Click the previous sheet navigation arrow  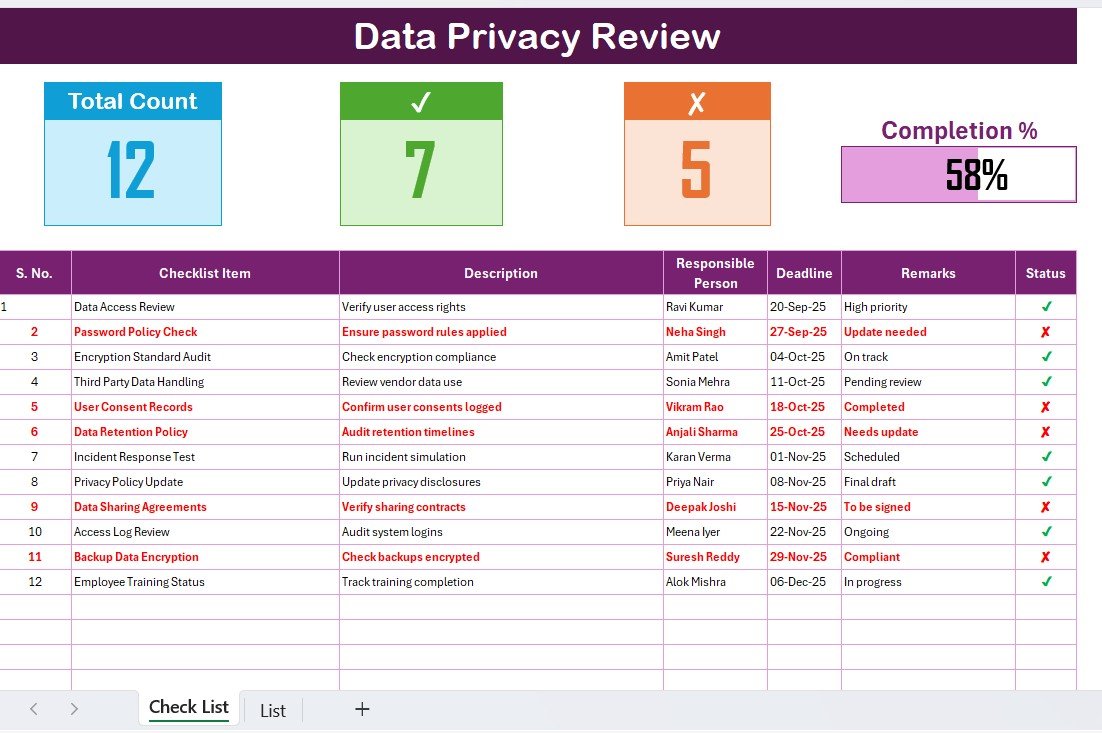tap(34, 709)
